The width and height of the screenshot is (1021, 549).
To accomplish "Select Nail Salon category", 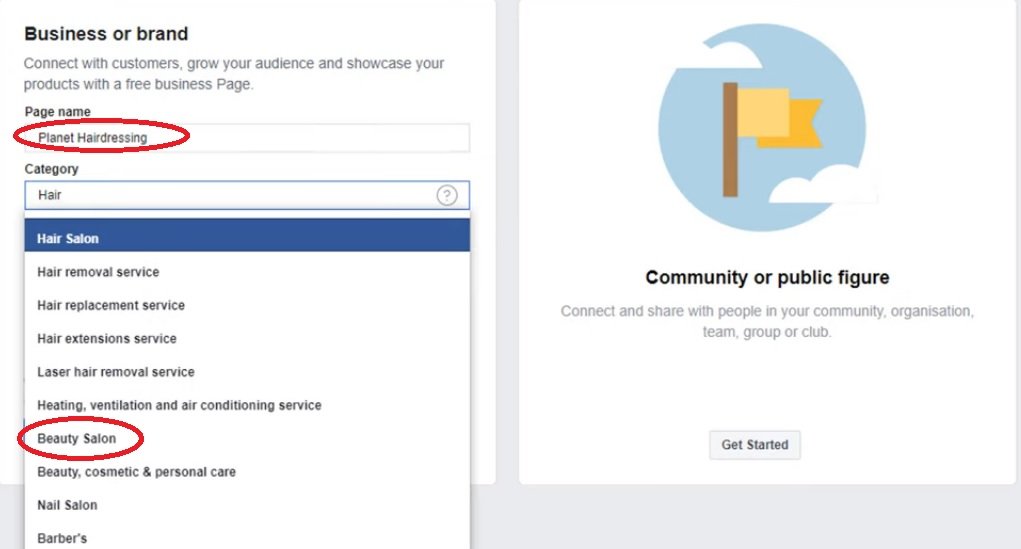I will tap(247, 505).
